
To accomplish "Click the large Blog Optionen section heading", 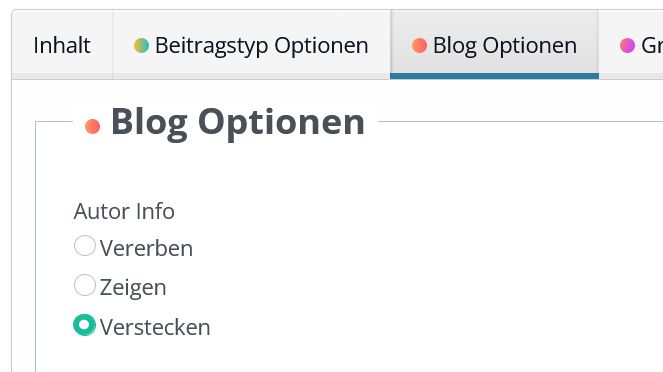I will (238, 123).
